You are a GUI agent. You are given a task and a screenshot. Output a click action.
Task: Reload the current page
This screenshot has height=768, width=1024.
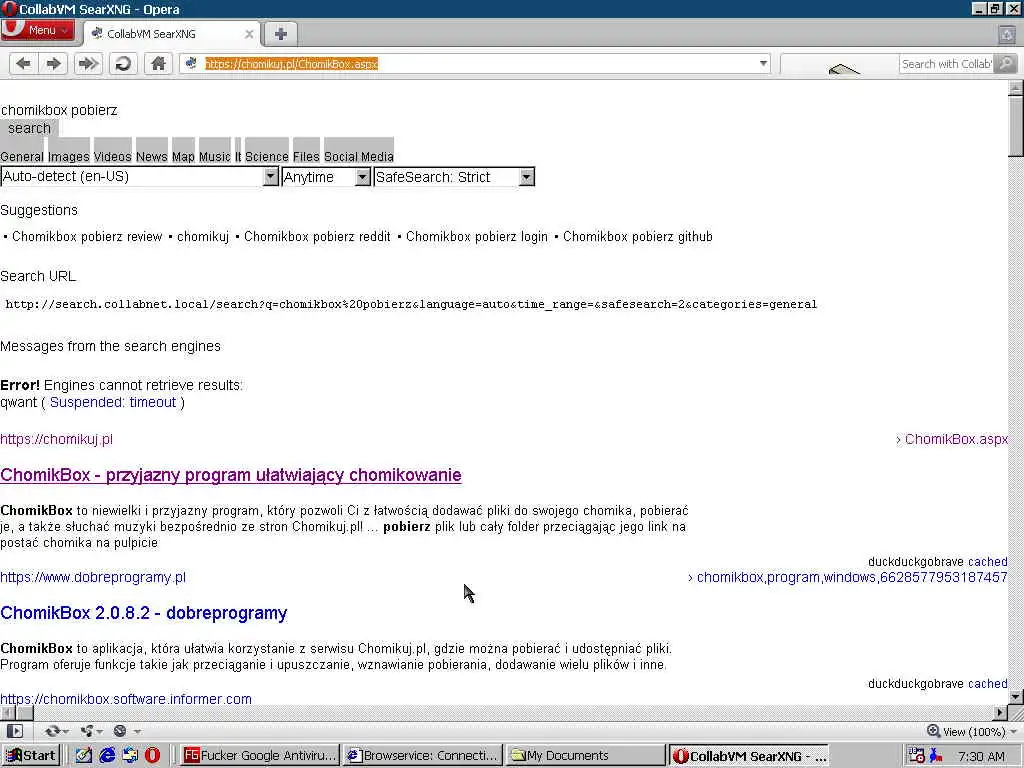click(x=123, y=63)
